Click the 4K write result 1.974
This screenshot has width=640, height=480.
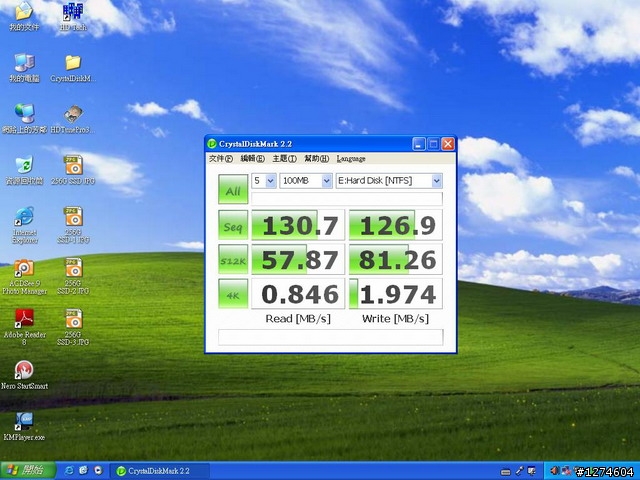tap(396, 294)
